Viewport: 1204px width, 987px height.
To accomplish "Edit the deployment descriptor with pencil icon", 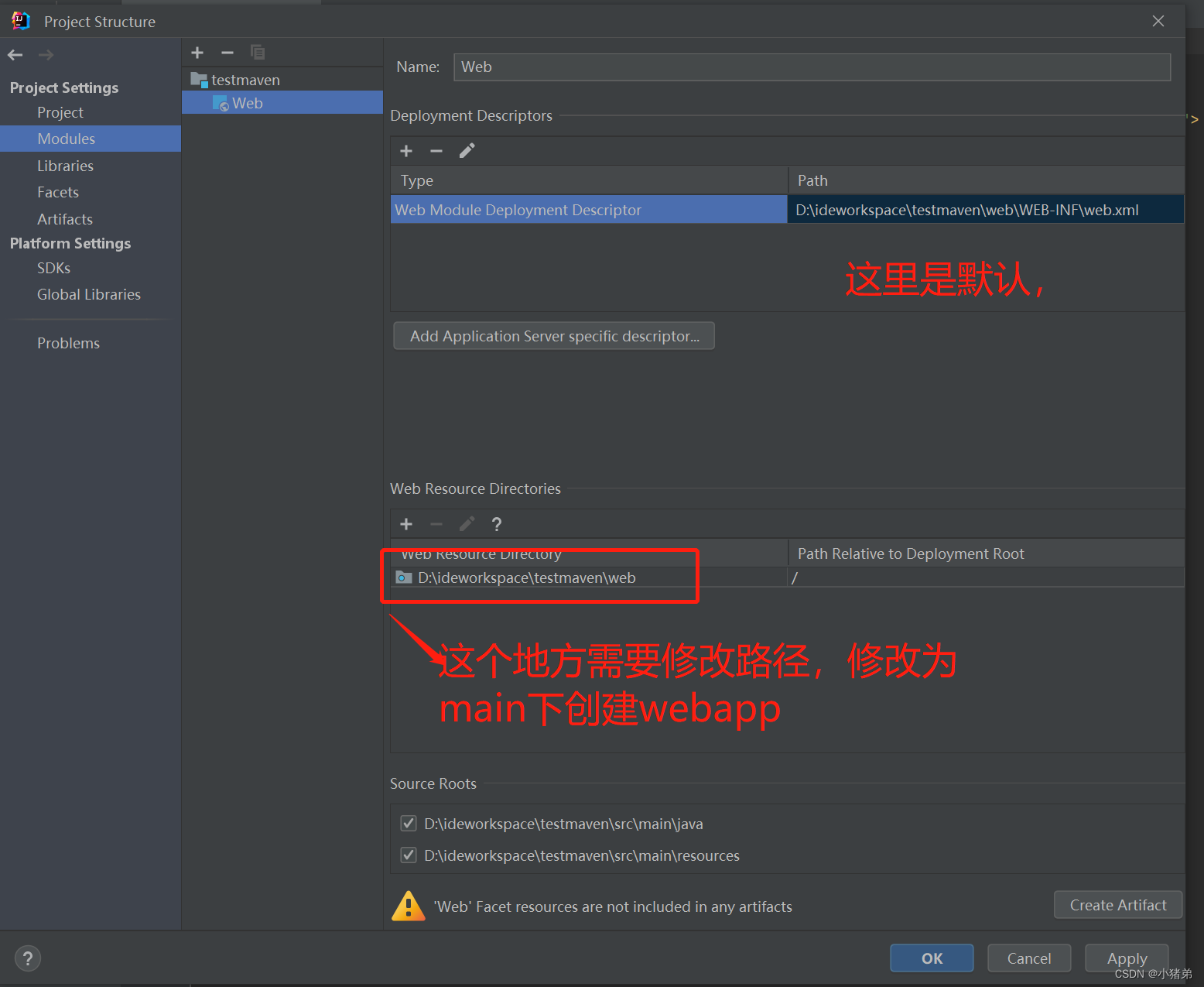I will pos(467,151).
